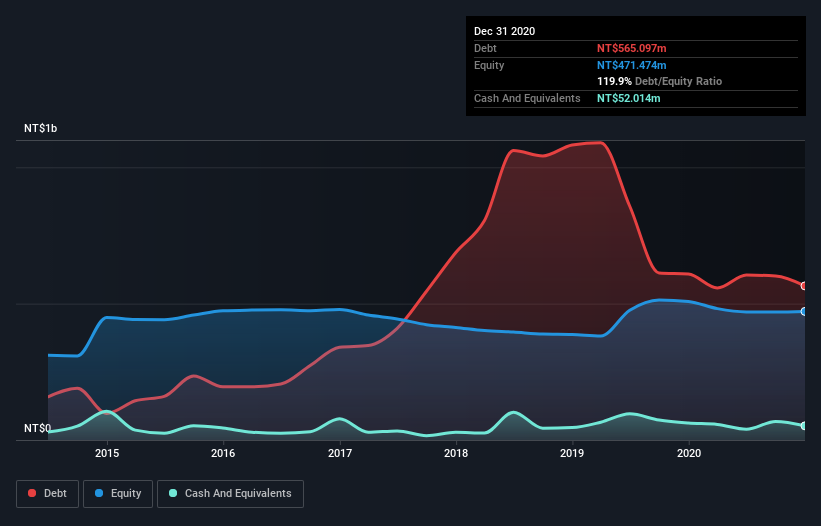Toggle the Cash And Equivalents legend button
The height and width of the screenshot is (526, 821).
(230, 494)
